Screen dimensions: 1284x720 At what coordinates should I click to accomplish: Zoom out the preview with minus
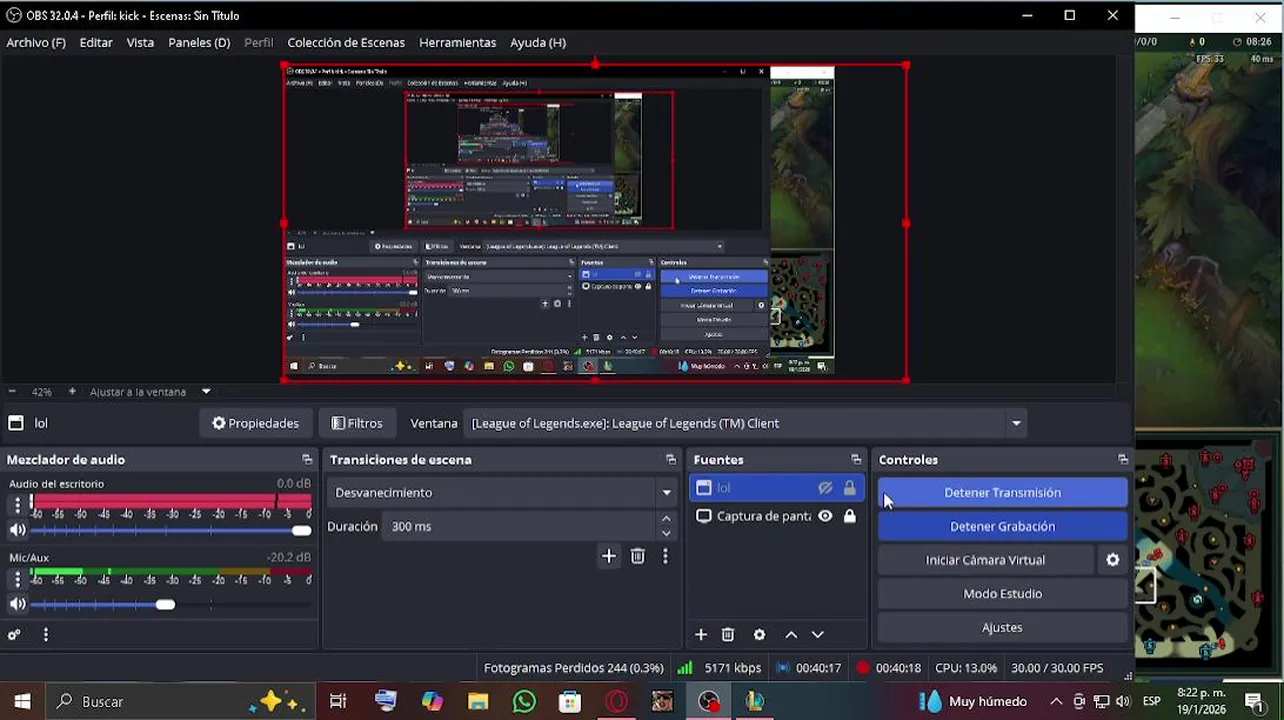12,392
